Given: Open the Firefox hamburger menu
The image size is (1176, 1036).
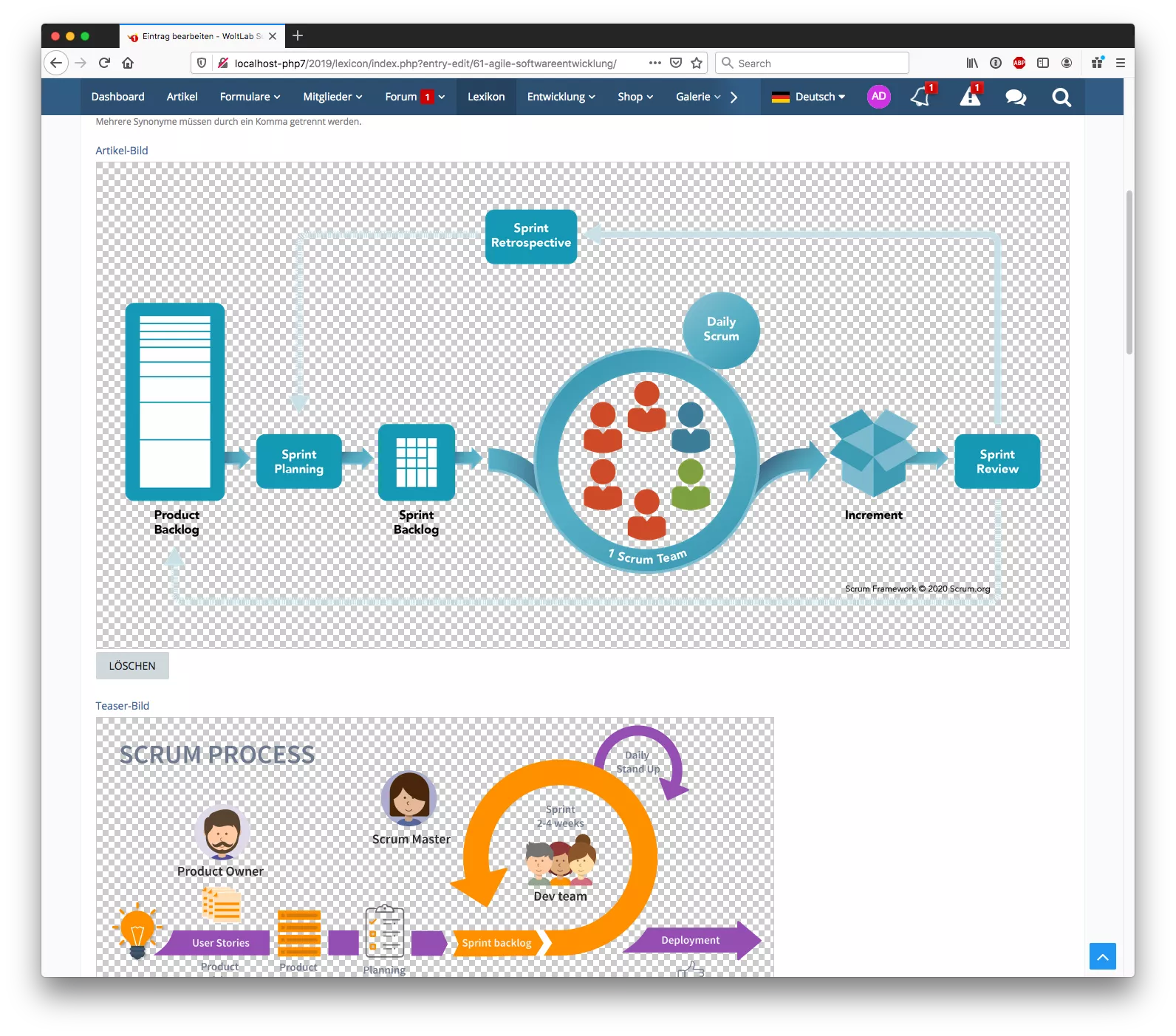Looking at the screenshot, I should click(x=1121, y=64).
